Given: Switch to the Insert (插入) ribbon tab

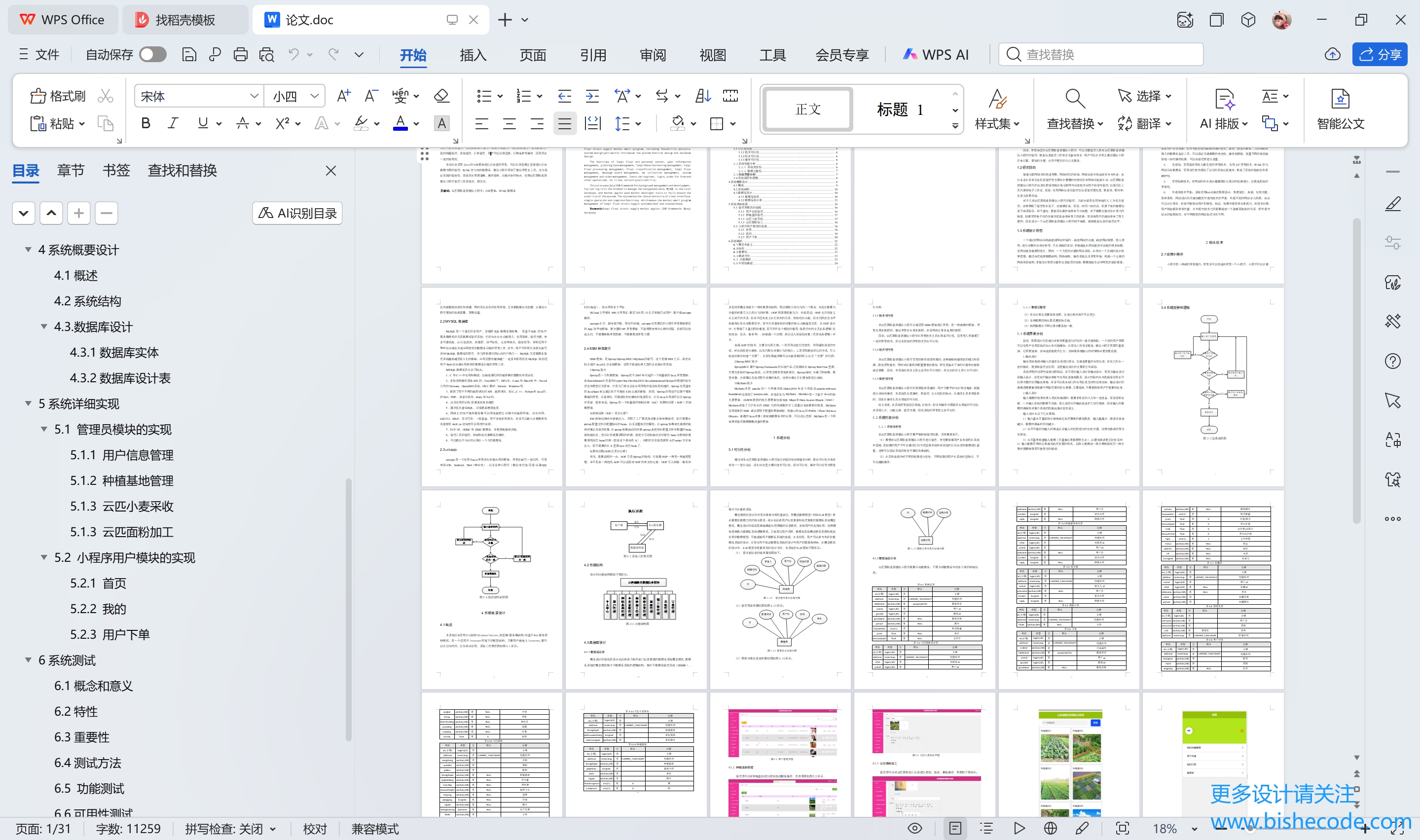Looking at the screenshot, I should pos(473,55).
